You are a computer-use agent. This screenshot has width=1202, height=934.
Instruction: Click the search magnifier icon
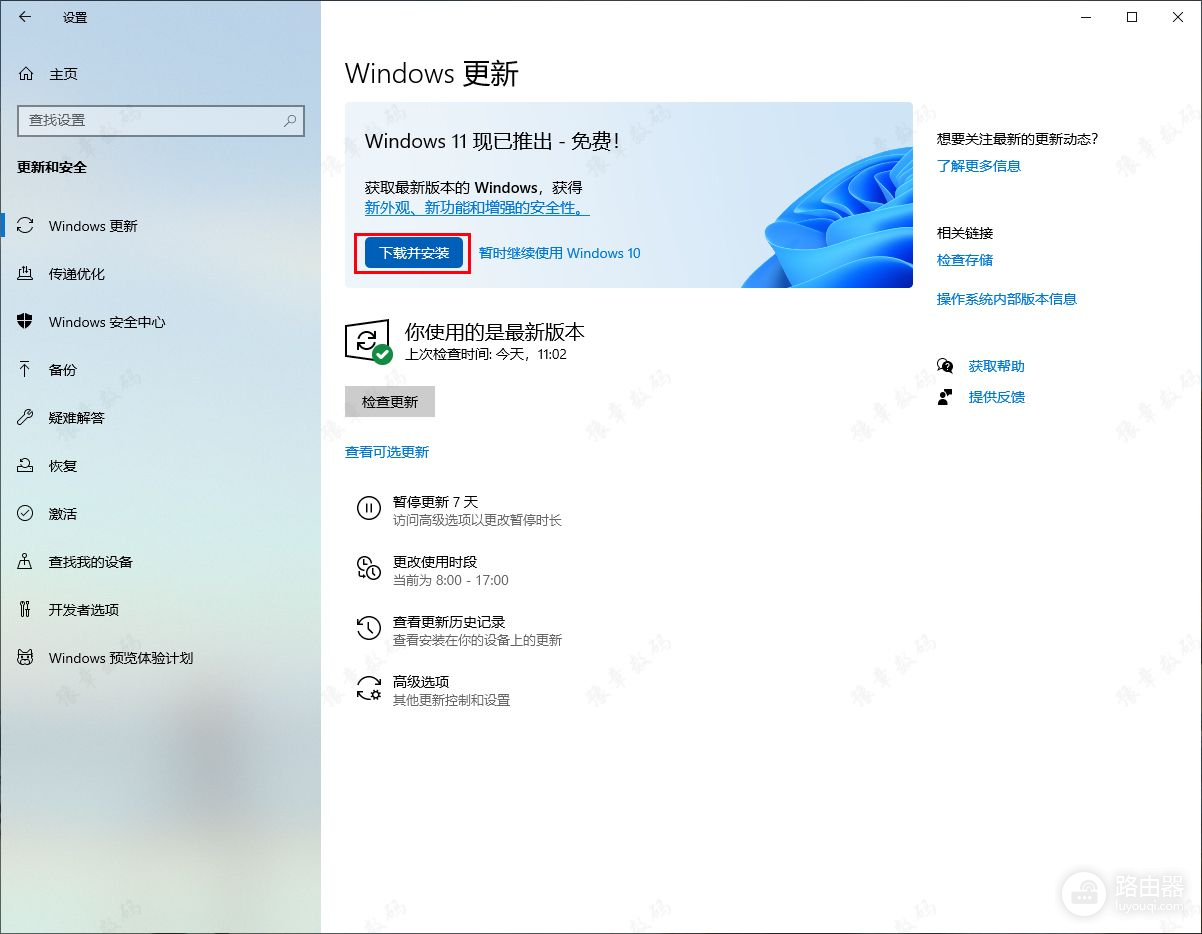coord(290,121)
